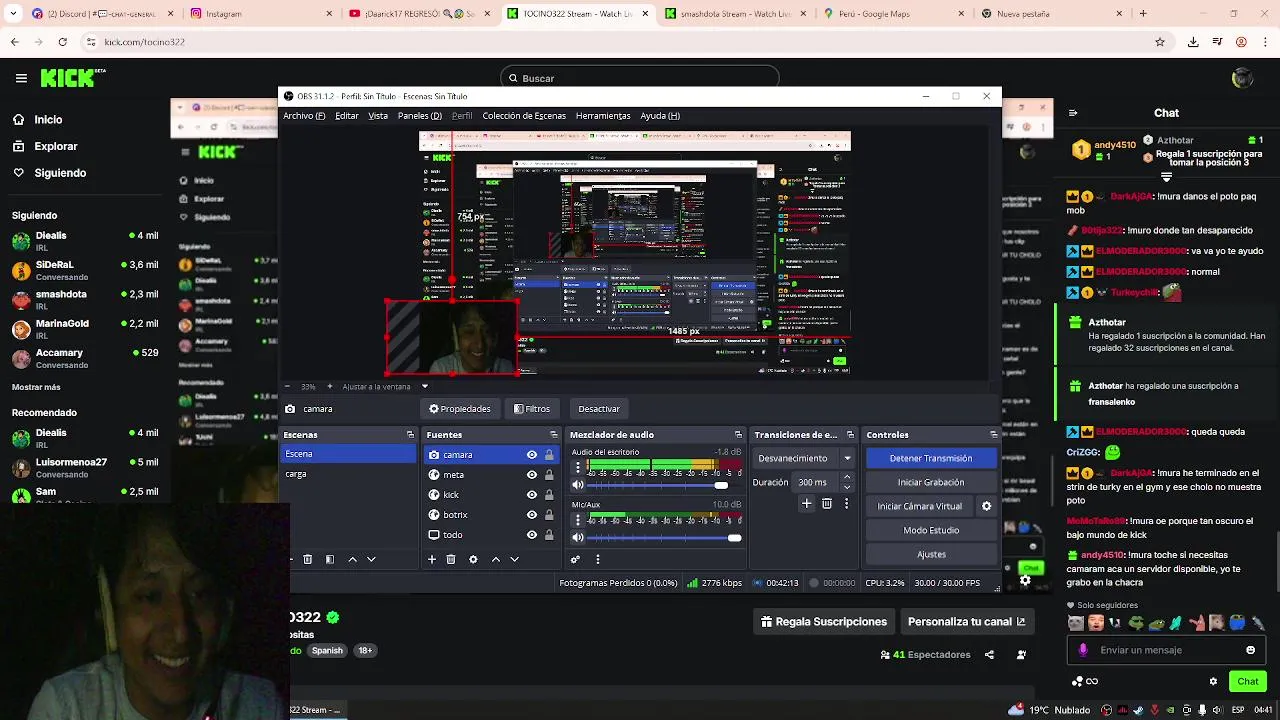Open Personaliza tu canal link
1280x720 pixels.
966,622
